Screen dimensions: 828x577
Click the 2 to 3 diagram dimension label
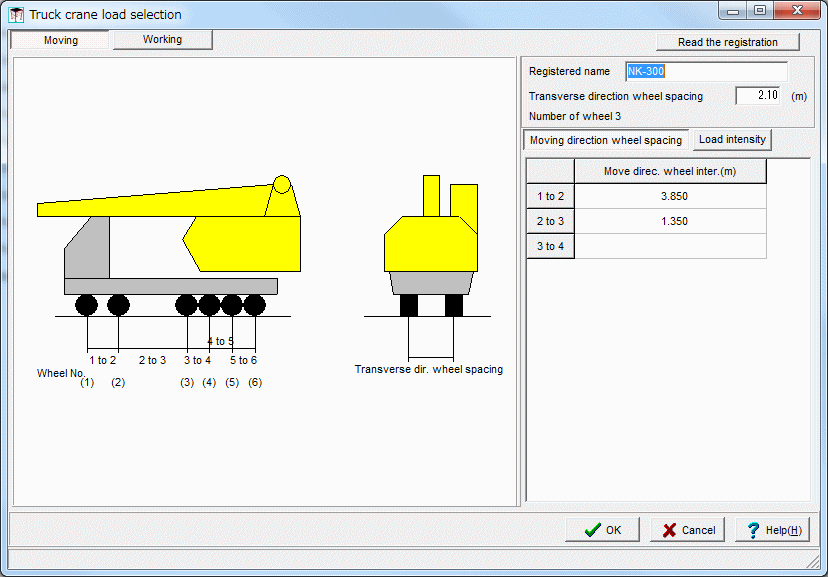point(152,361)
